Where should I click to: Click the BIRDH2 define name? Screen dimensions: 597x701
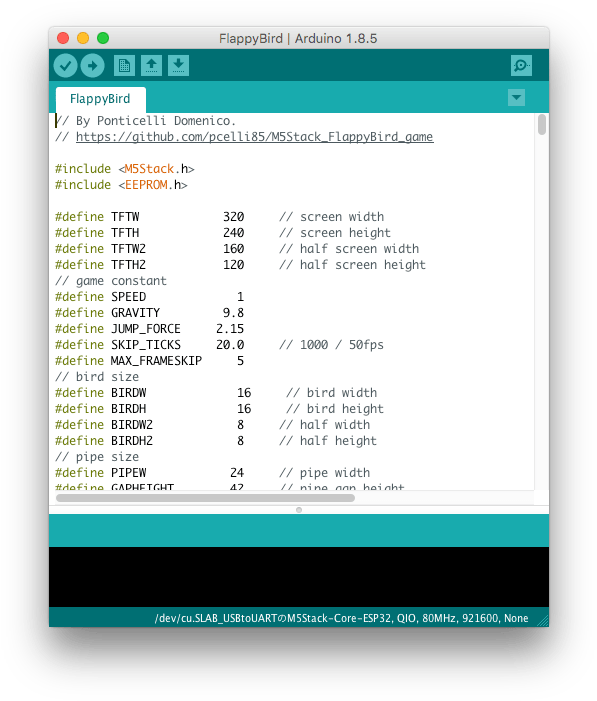(x=132, y=441)
